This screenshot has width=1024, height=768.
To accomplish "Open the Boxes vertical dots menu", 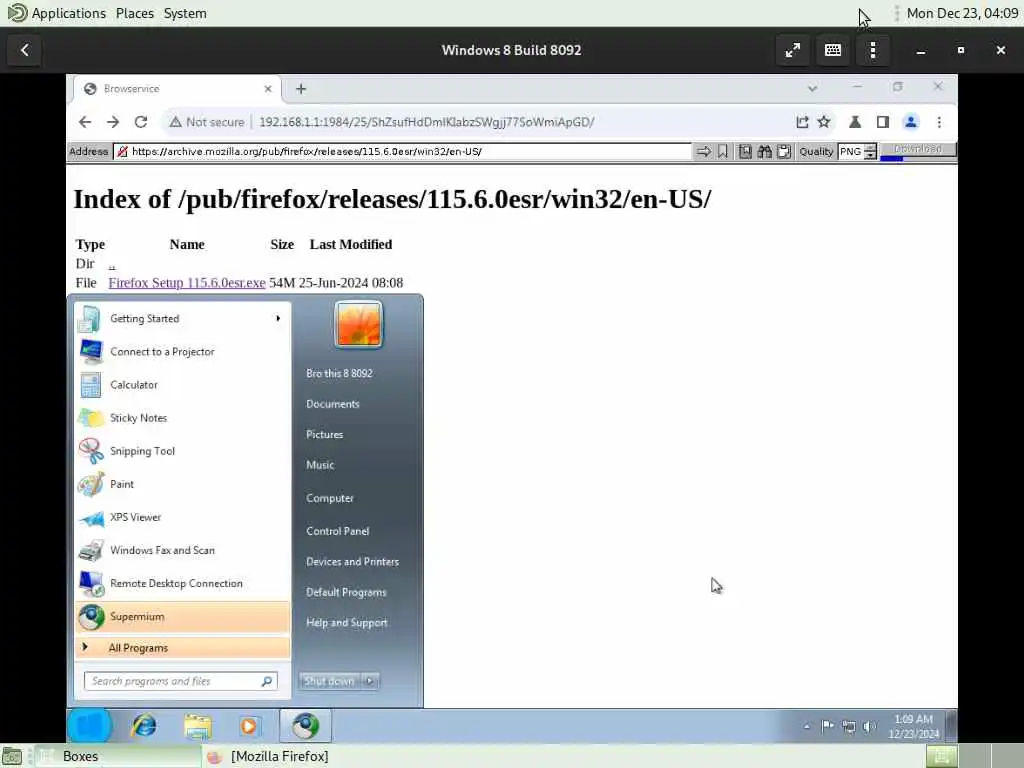I will pos(873,50).
